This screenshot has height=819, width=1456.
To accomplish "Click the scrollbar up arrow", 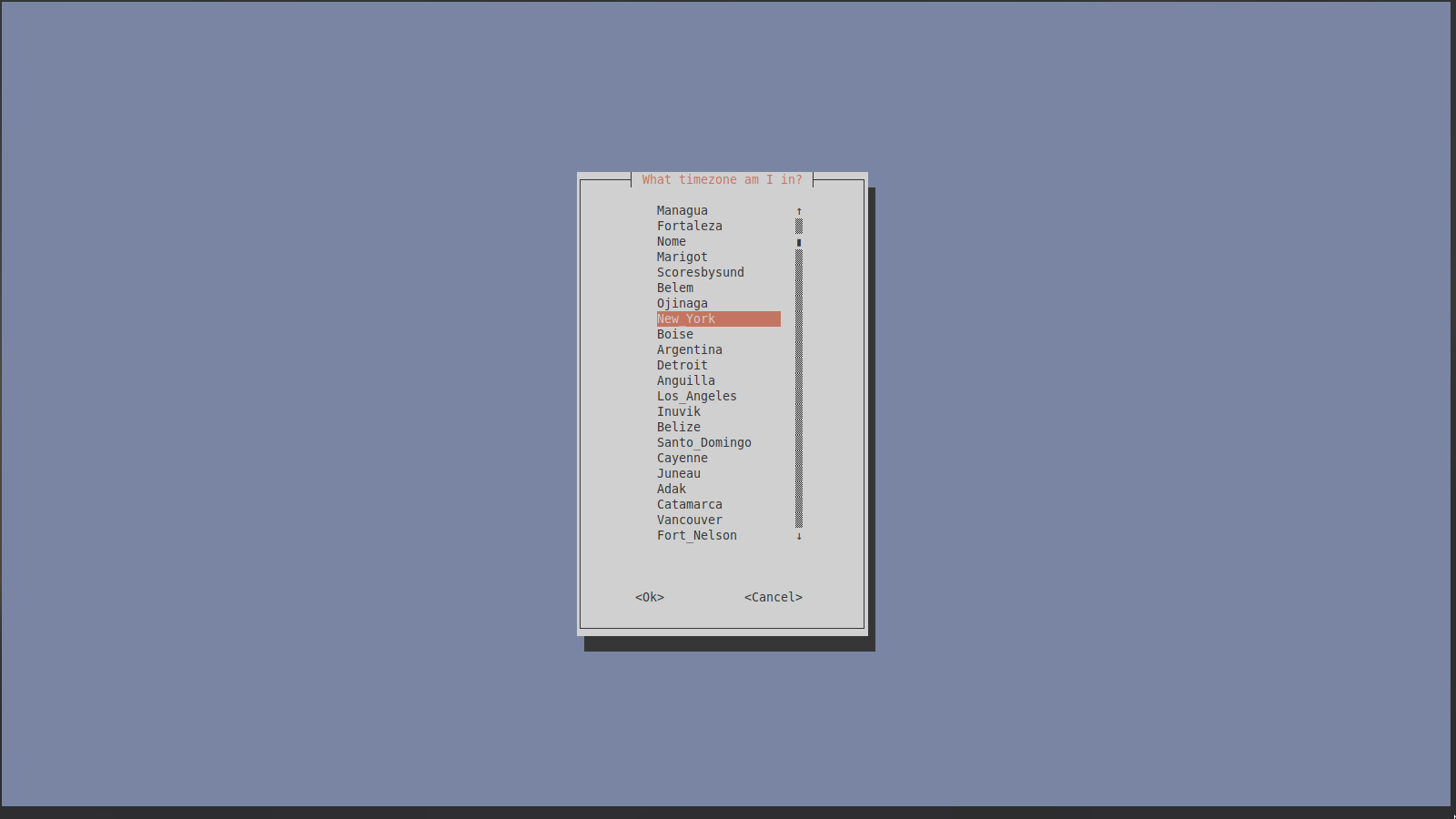I will pos(799,210).
